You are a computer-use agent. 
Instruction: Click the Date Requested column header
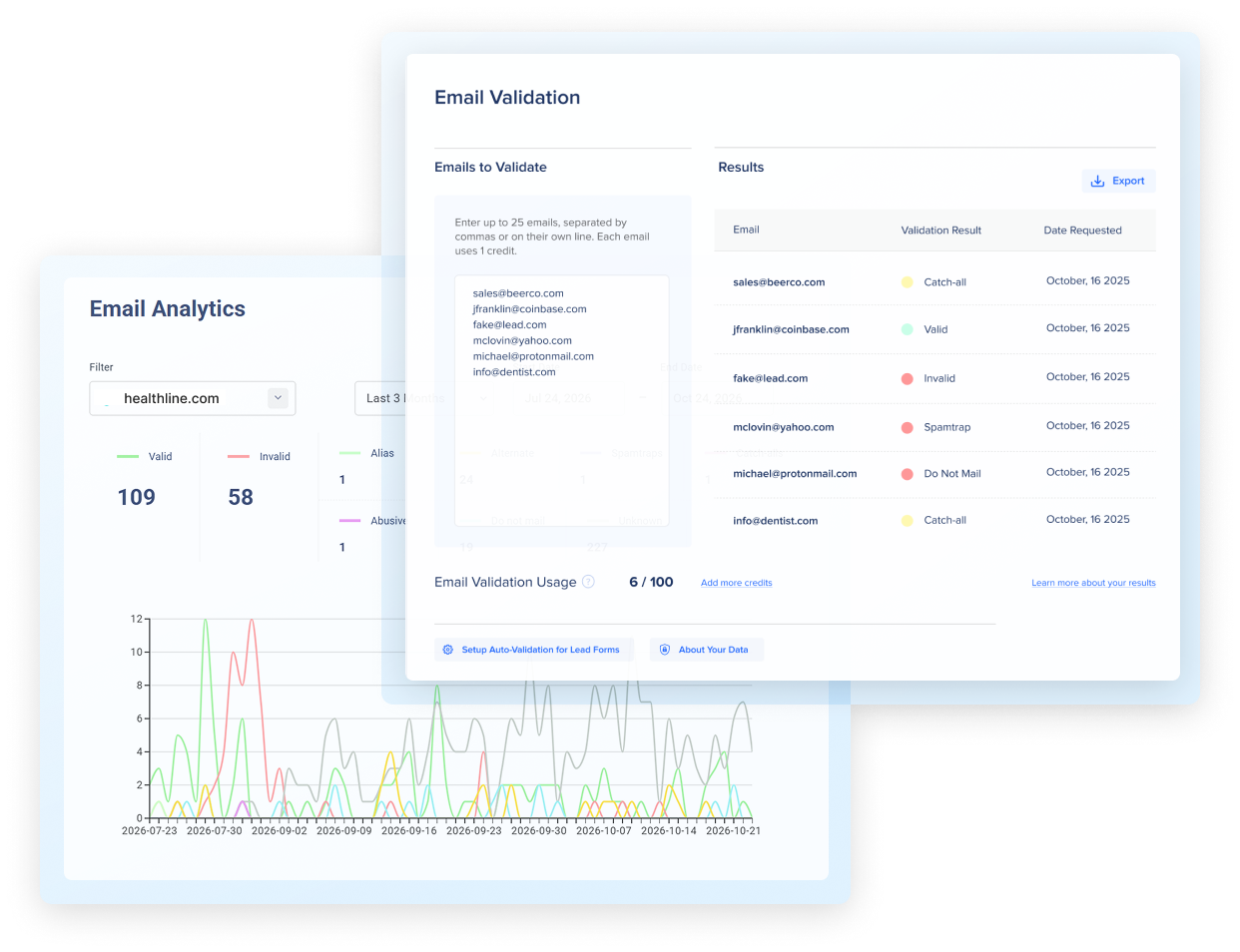(x=1082, y=231)
